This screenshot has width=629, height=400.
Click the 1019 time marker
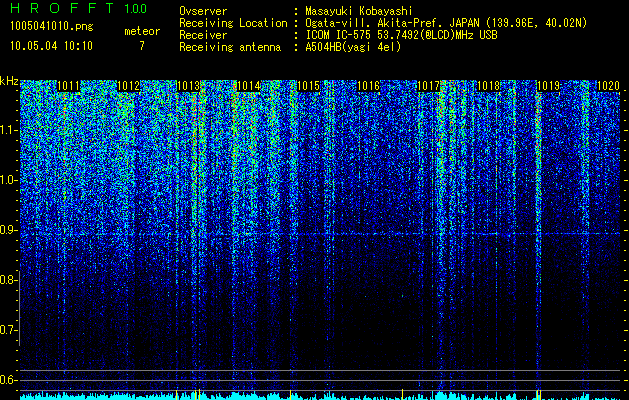click(x=548, y=86)
